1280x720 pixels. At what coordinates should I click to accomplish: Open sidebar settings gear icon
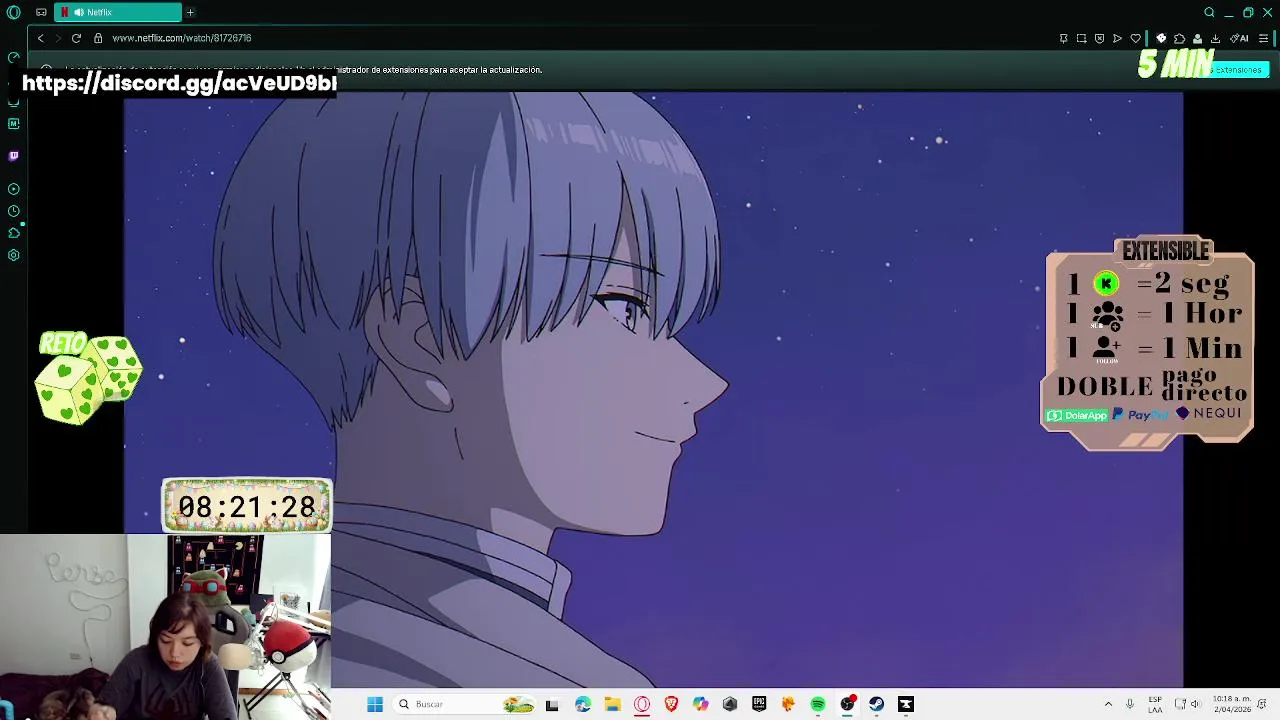13,255
